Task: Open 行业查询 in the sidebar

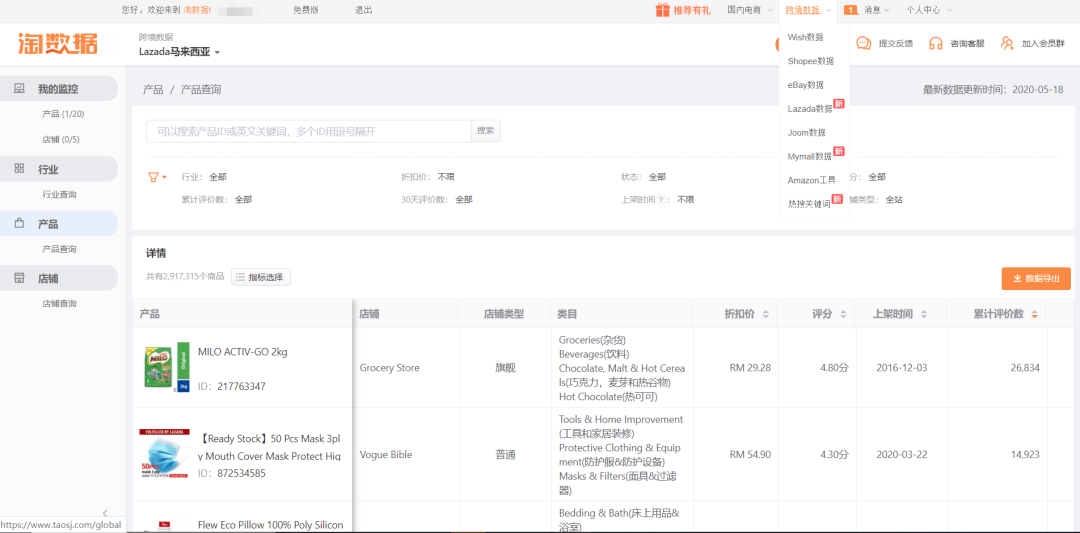Action: pyautogui.click(x=59, y=195)
